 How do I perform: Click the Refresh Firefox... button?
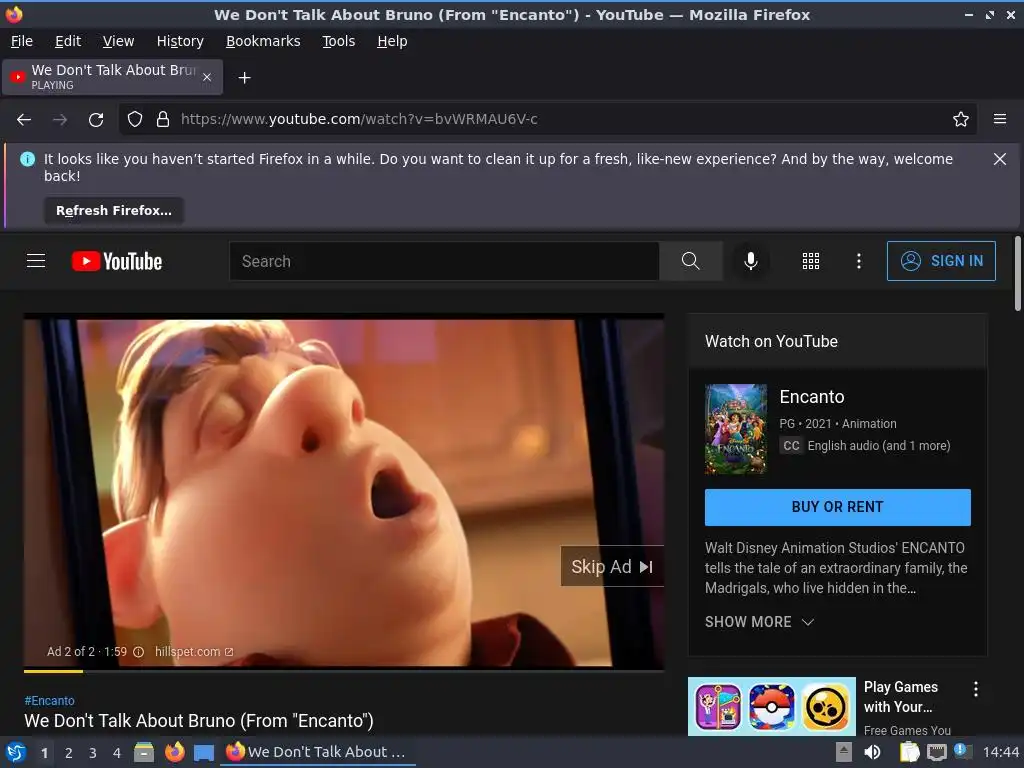[114, 211]
